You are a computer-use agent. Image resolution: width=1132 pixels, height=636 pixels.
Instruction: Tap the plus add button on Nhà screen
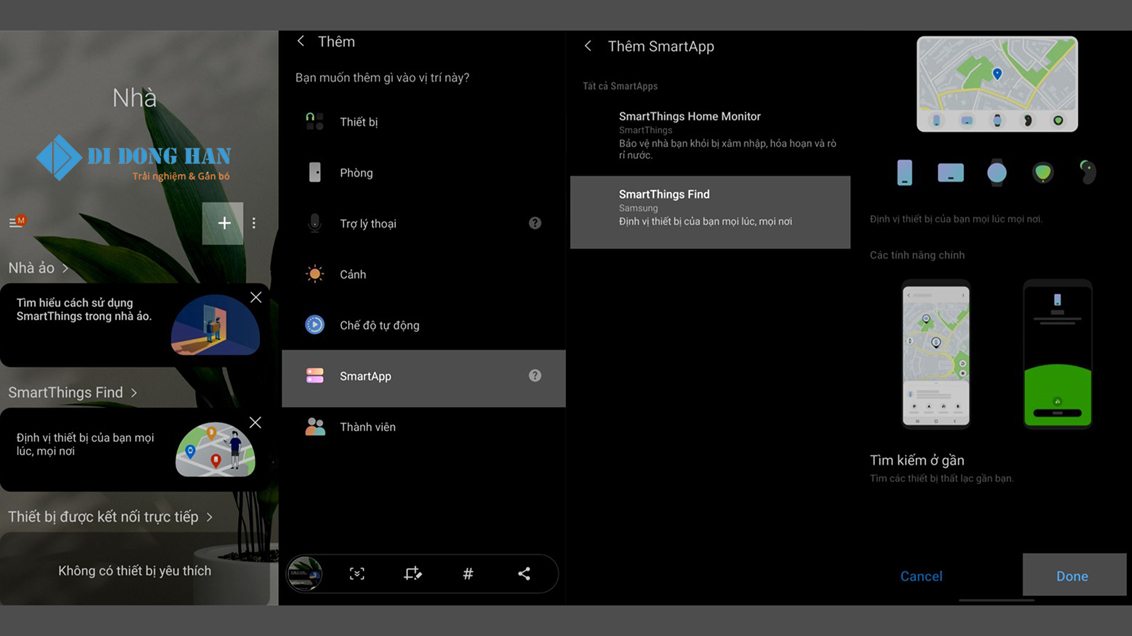(x=223, y=223)
